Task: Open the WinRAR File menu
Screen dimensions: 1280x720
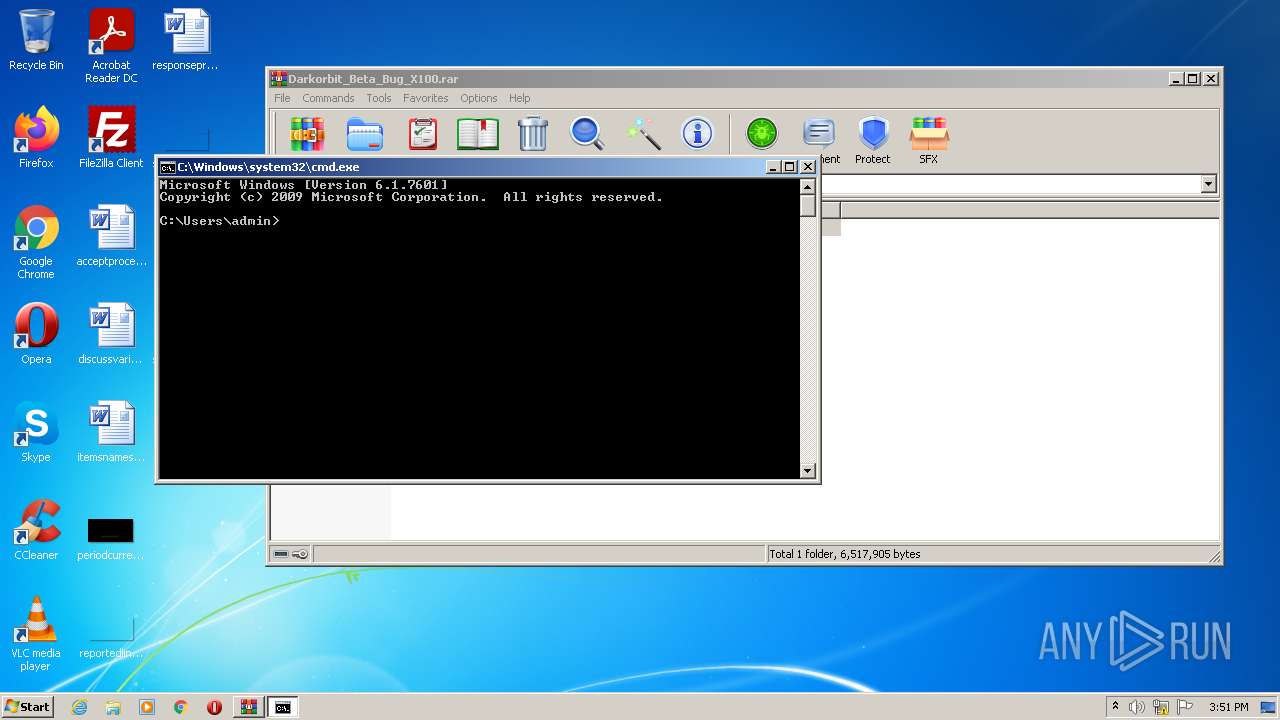Action: (x=282, y=98)
